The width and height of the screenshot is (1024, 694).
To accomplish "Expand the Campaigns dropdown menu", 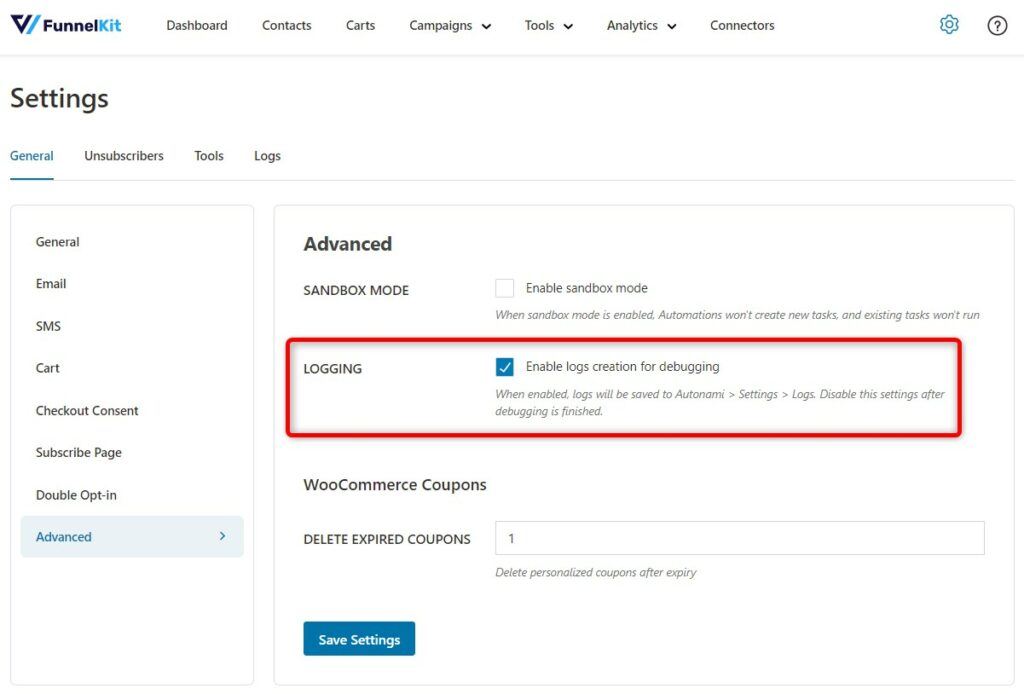I will pyautogui.click(x=449, y=25).
